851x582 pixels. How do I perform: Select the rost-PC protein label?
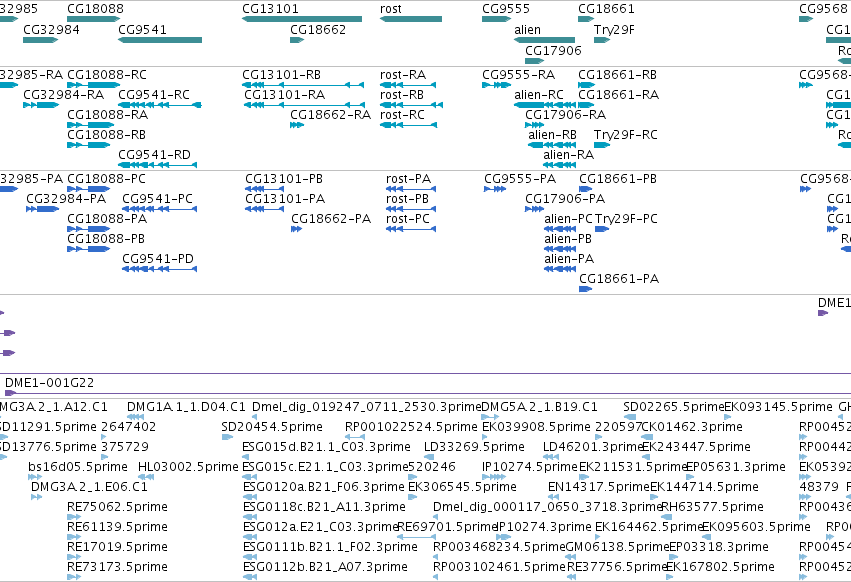click(x=408, y=219)
